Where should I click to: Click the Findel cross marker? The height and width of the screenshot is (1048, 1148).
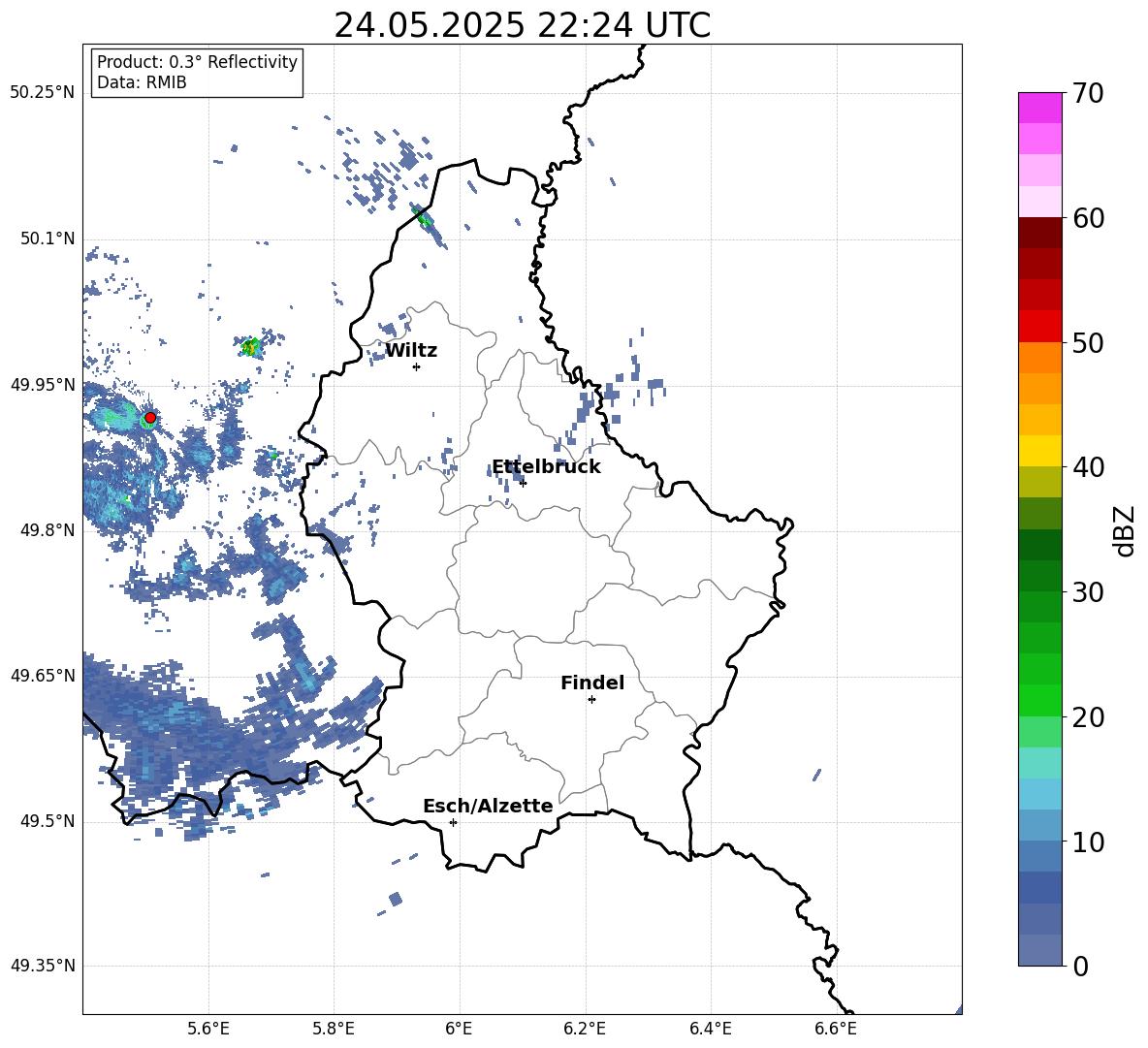[591, 700]
